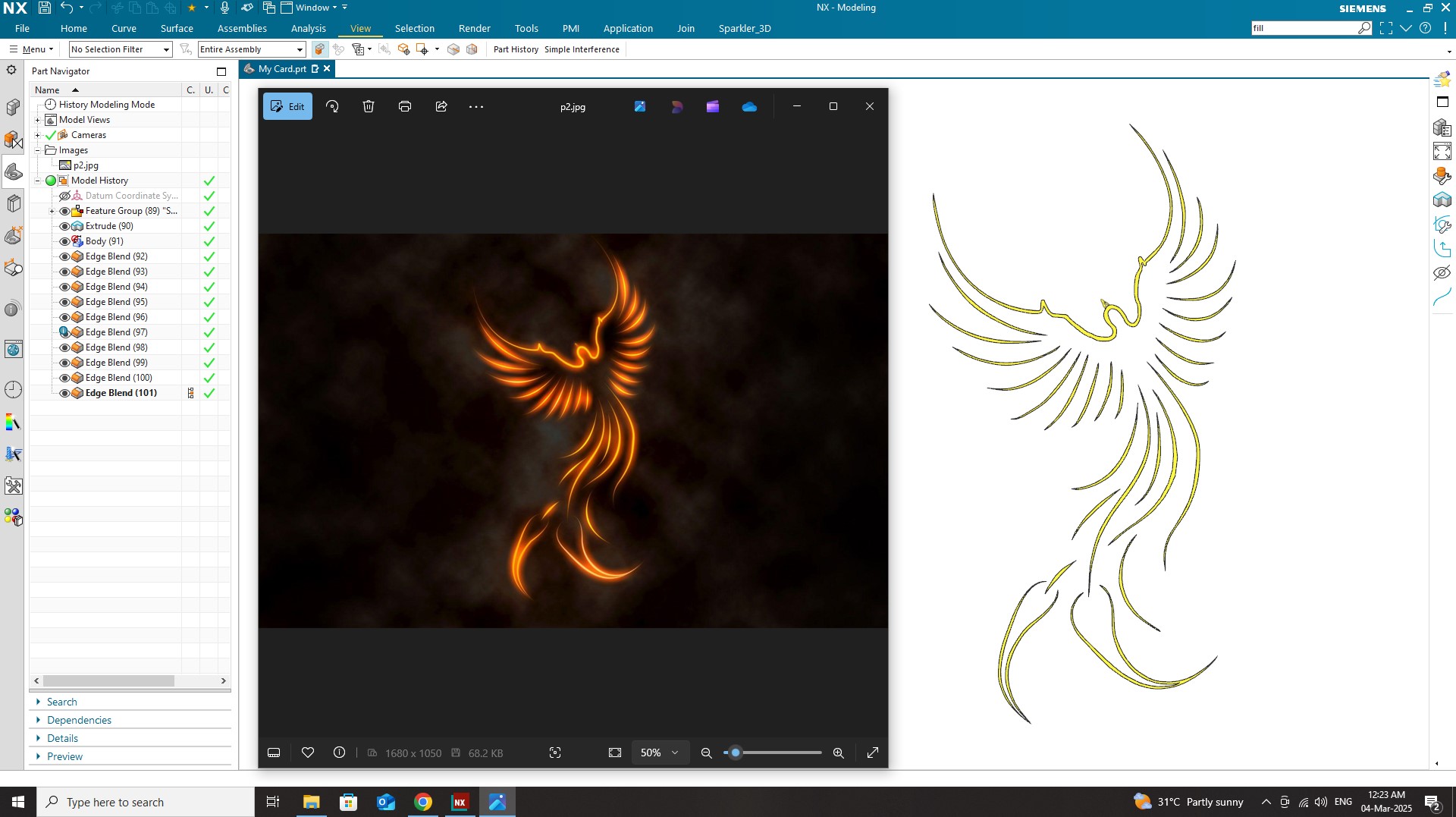1456x817 pixels.
Task: Switch to the Analysis ribbon tab
Action: click(x=308, y=28)
